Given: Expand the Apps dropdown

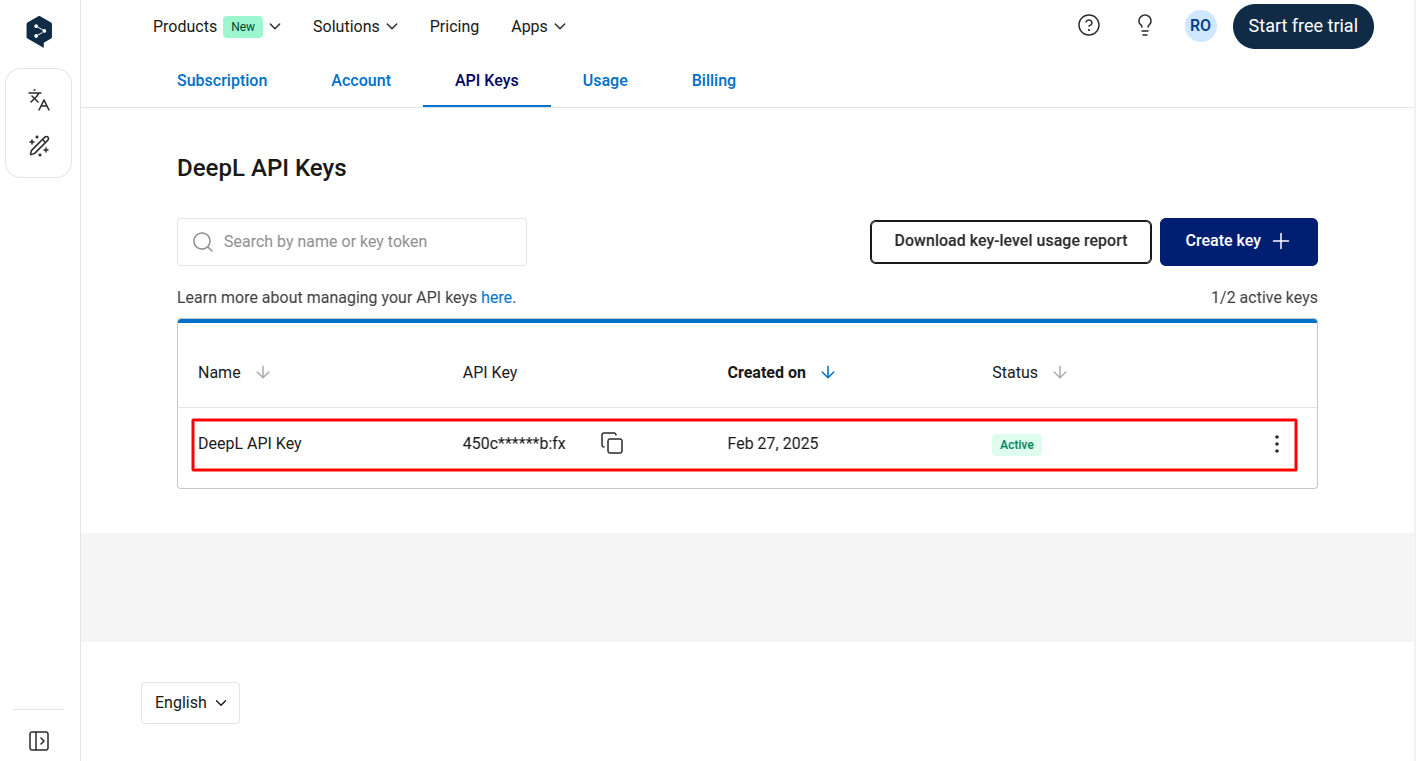Looking at the screenshot, I should tap(538, 26).
